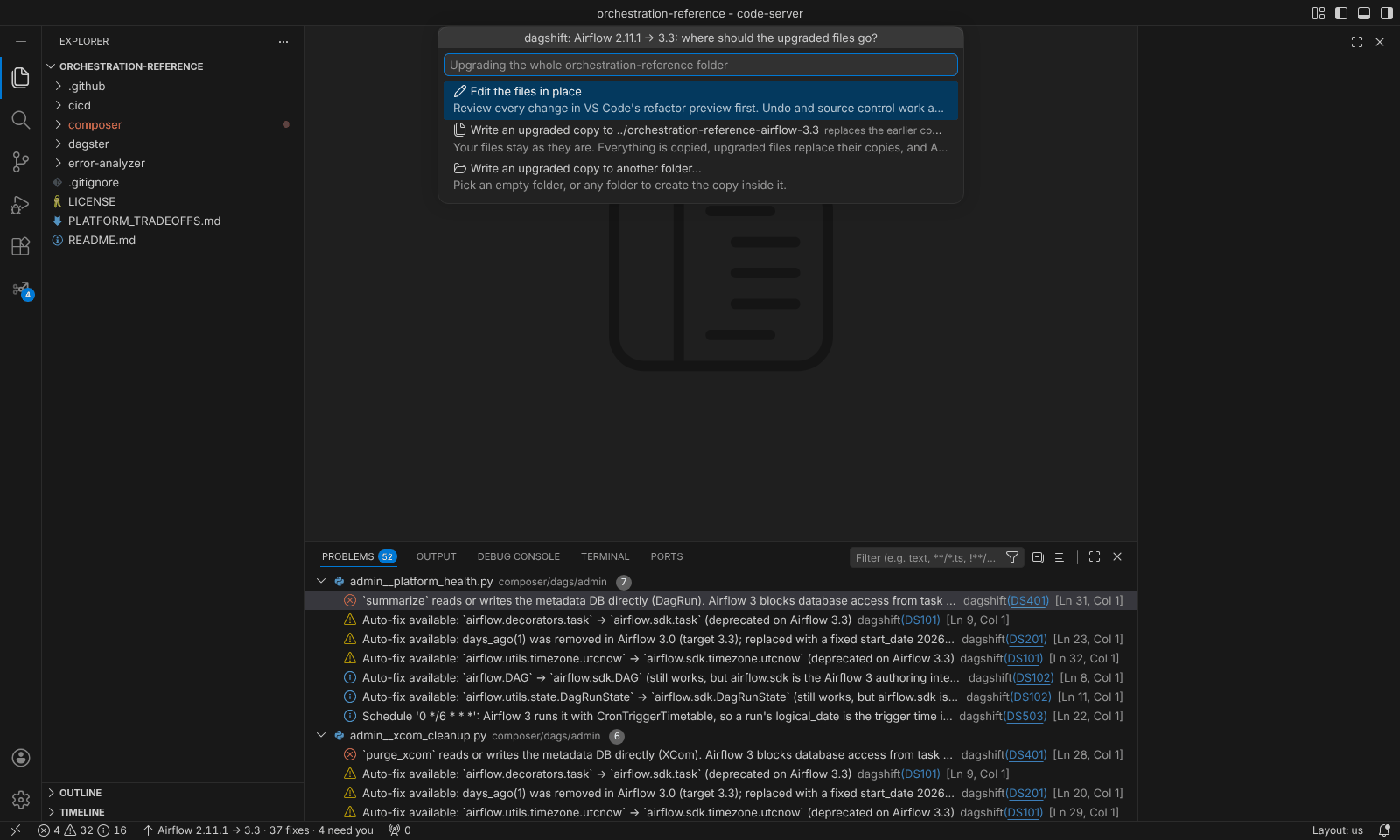This screenshot has width=1400, height=840.
Task: Open the DS401 link in first error
Action: click(1028, 601)
